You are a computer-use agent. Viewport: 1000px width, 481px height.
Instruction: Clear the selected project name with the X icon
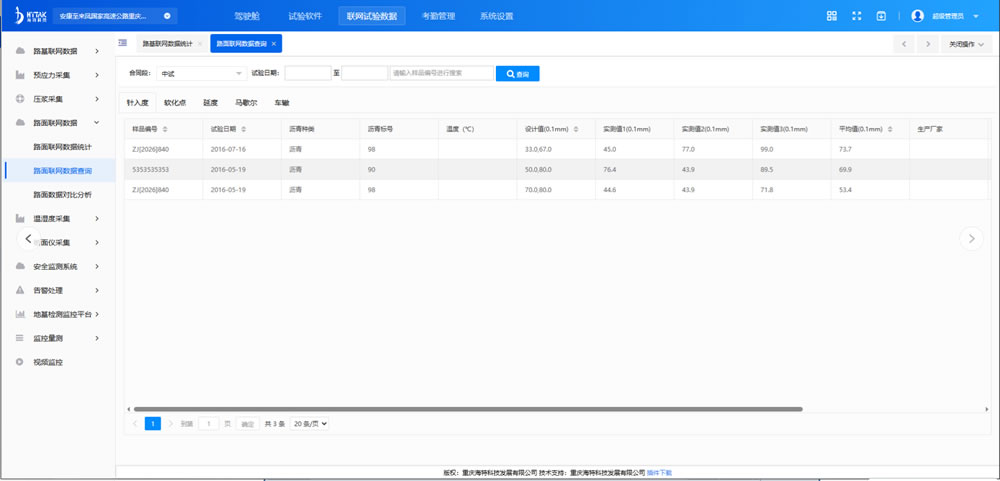point(166,16)
